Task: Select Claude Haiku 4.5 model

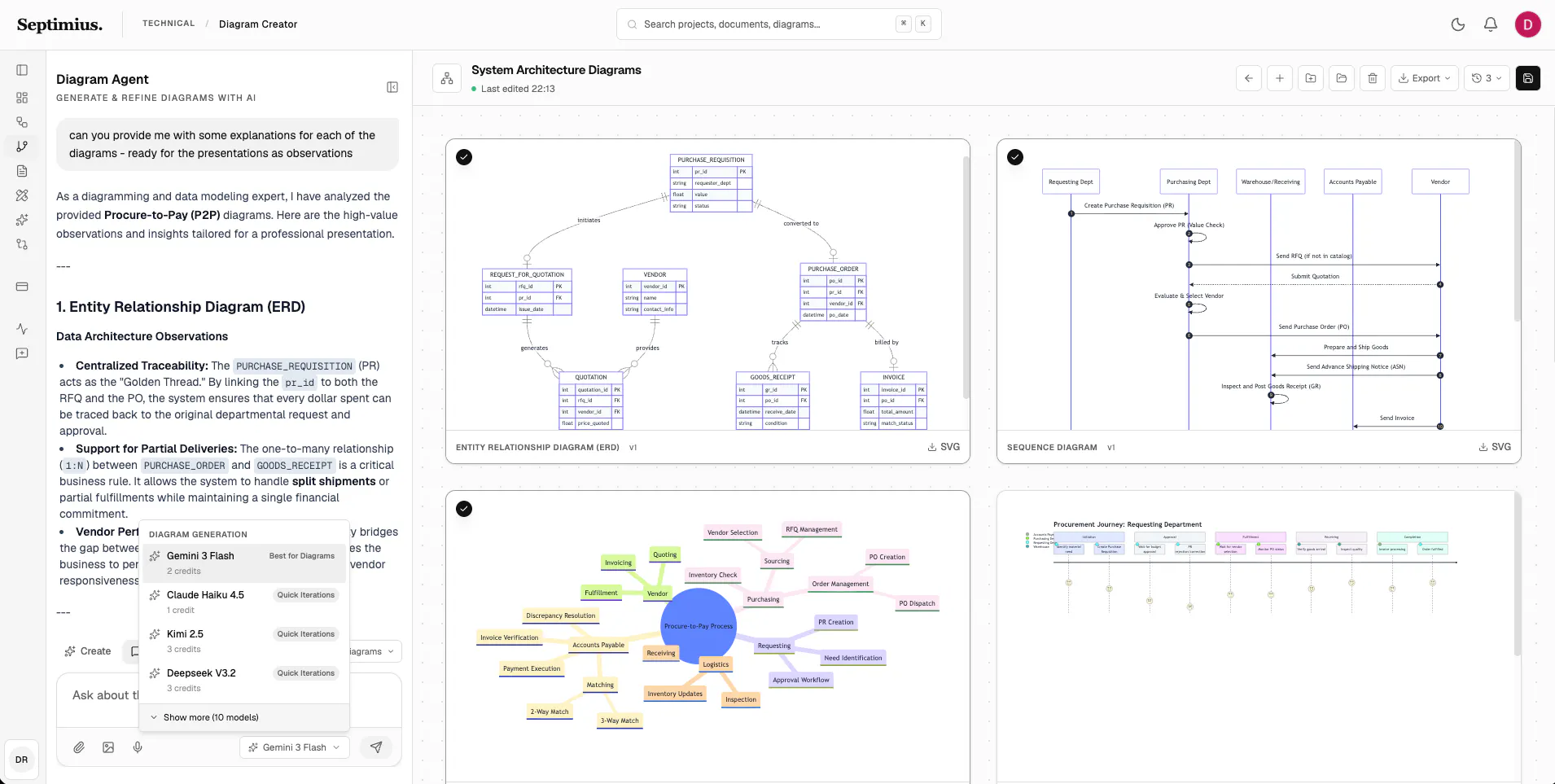Action: (244, 602)
